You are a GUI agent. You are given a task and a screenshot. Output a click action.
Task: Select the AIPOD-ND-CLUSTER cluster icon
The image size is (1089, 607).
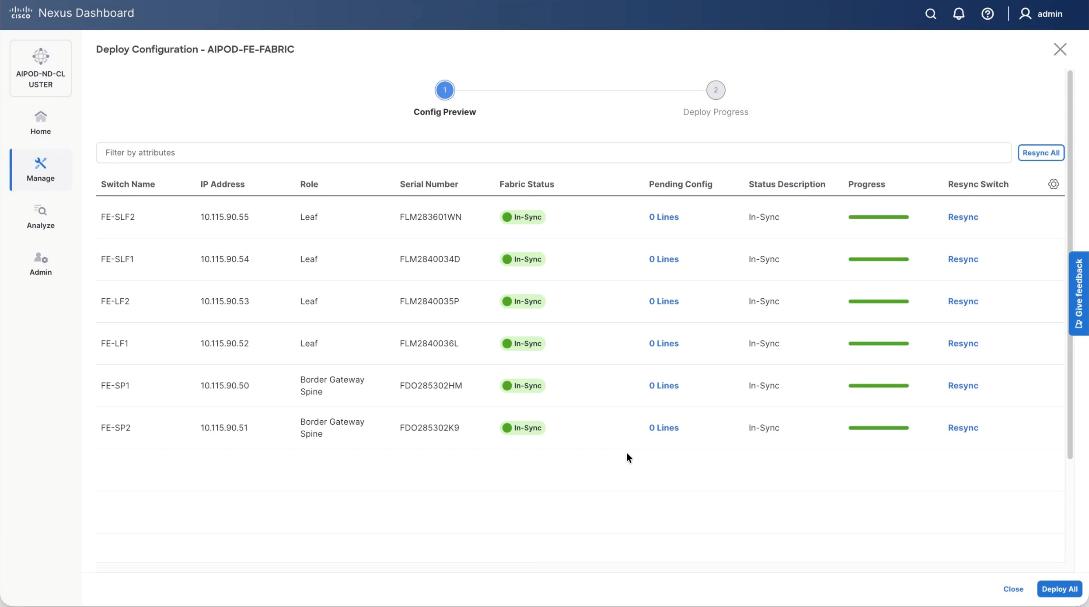click(x=40, y=67)
